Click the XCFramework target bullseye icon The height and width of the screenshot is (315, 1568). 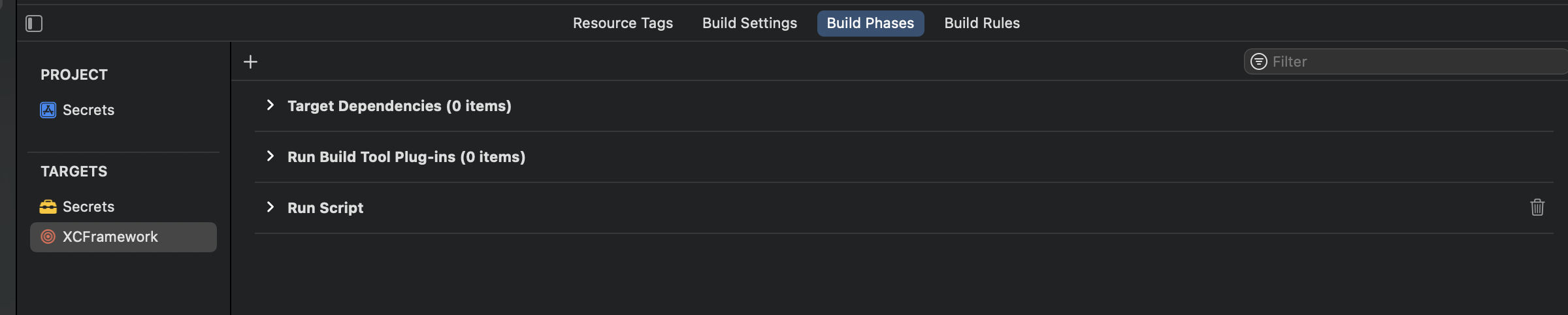[48, 237]
